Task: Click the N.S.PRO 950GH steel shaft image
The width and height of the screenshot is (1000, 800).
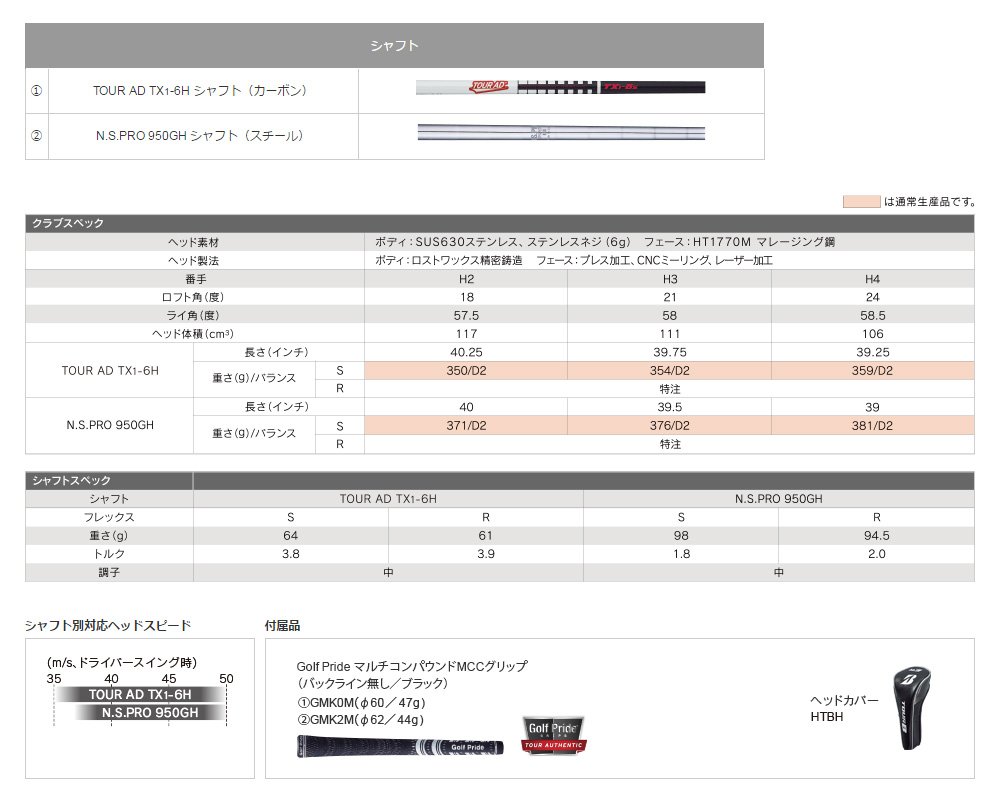Action: 561,133
